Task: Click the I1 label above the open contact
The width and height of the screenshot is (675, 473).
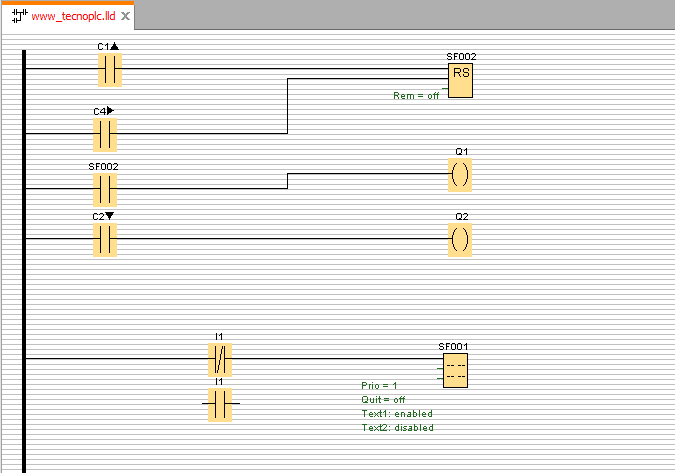Action: pyautogui.click(x=219, y=382)
